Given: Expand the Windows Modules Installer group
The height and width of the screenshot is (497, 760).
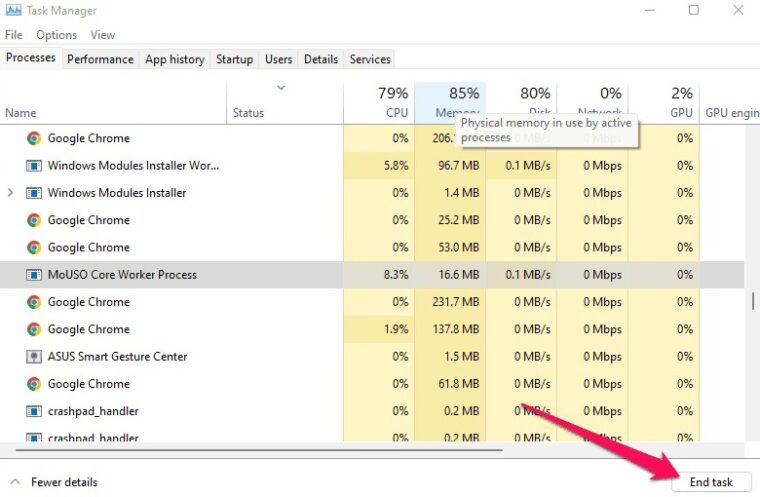Looking at the screenshot, I should [x=10, y=193].
